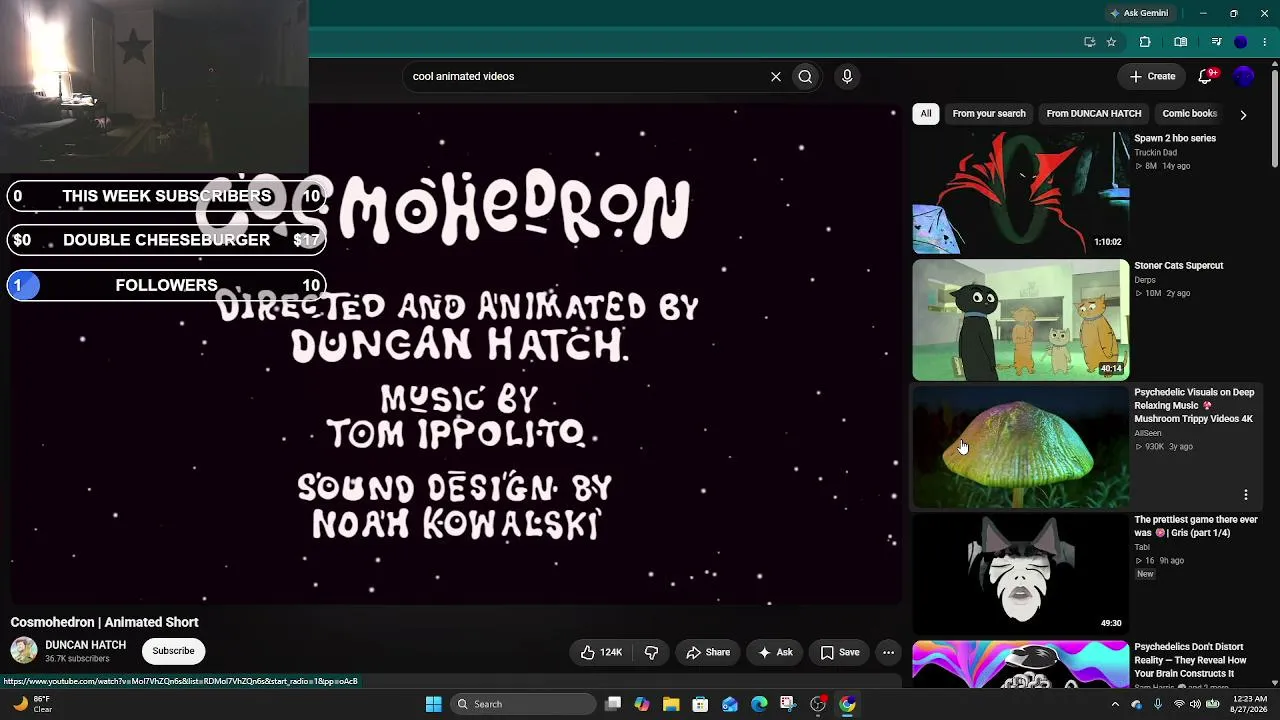Open Copilot from the taskbar
Viewport: 1280px width, 720px height.
click(642, 704)
